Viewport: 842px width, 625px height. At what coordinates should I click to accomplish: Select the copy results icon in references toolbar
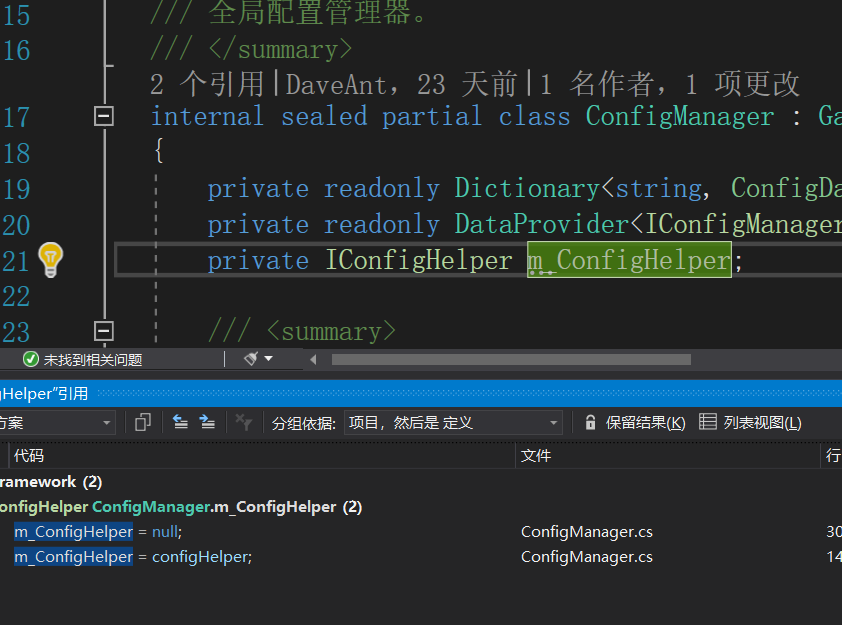tap(140, 422)
